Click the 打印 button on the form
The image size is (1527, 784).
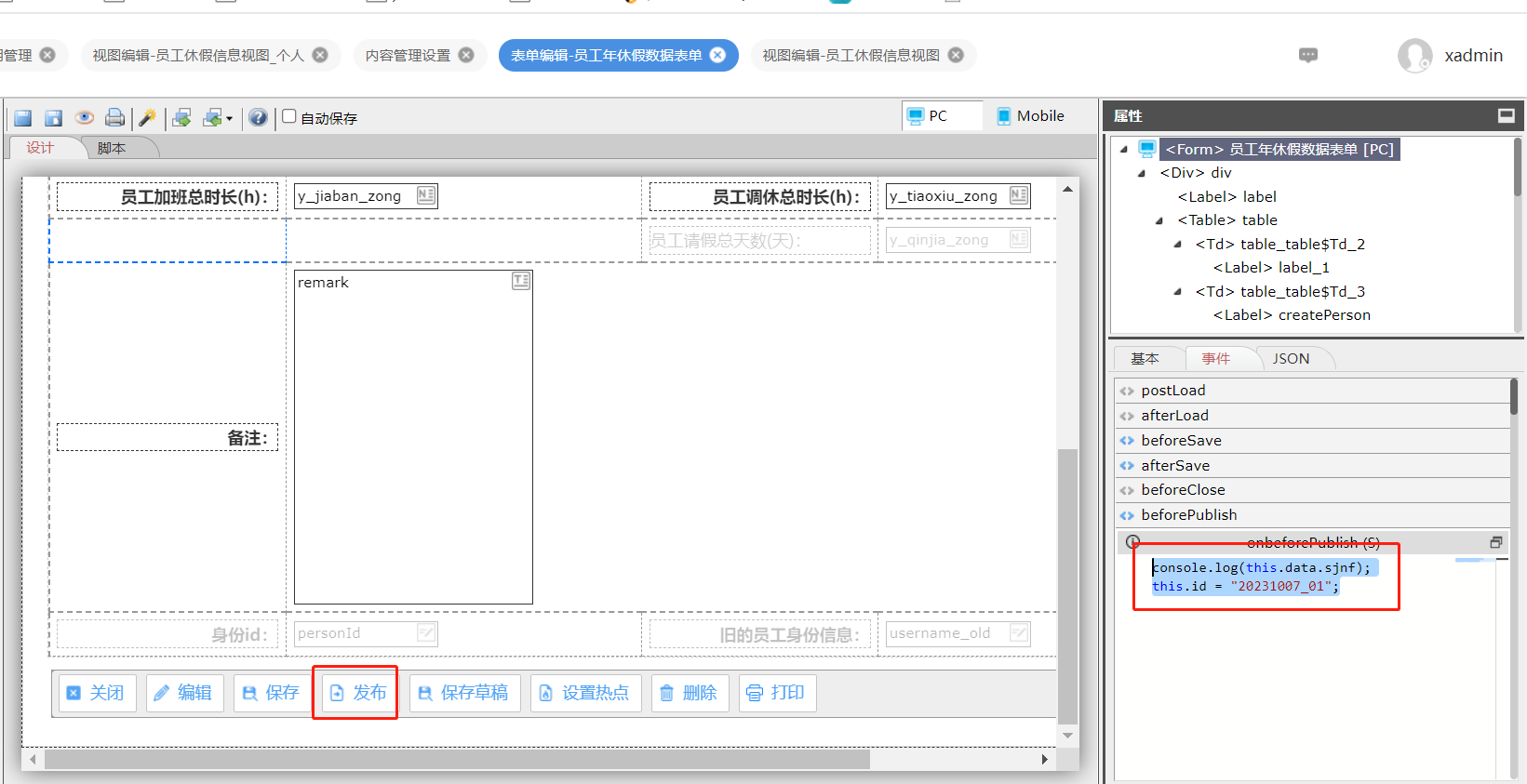point(778,693)
